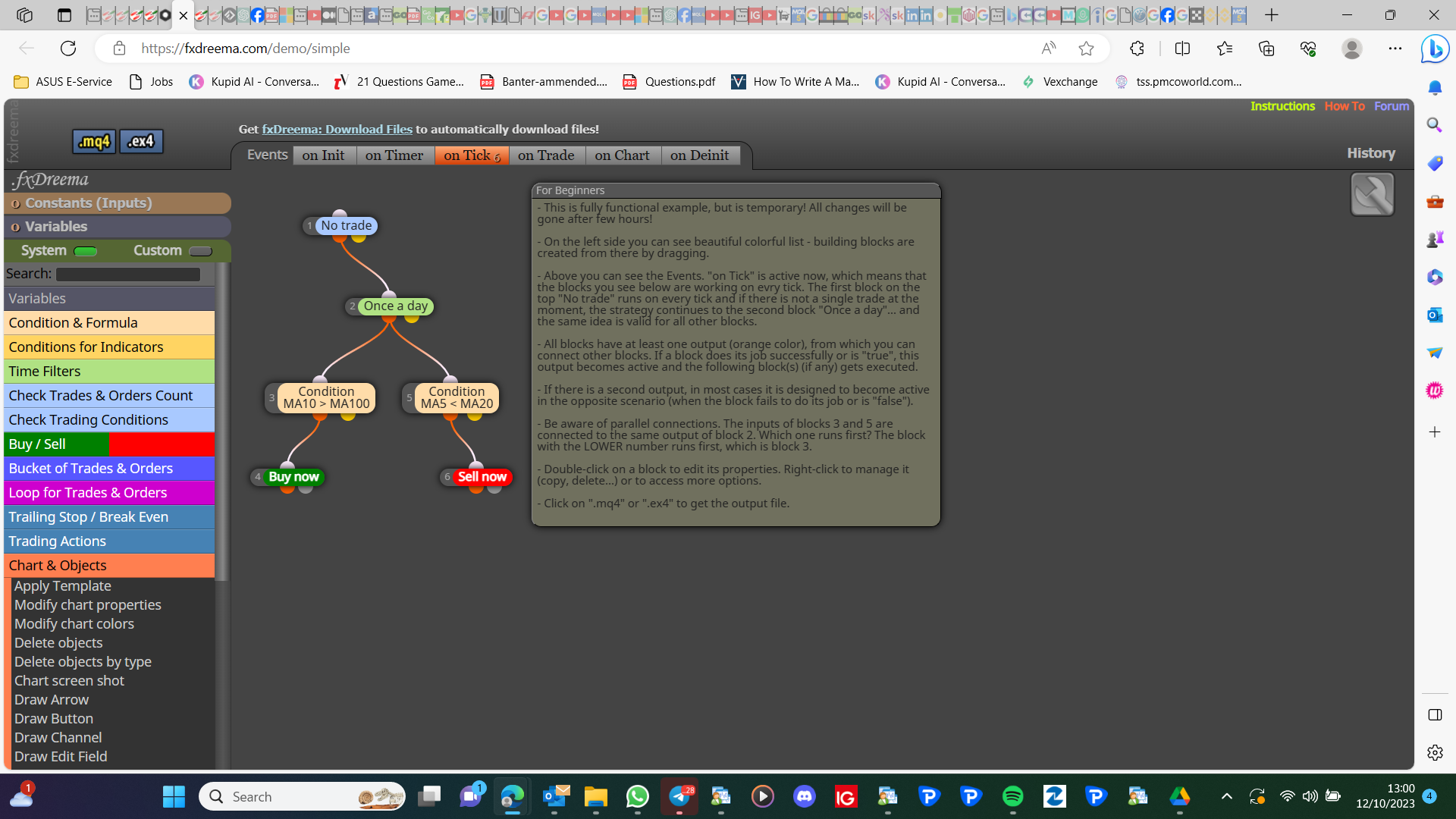The image size is (1456, 819).
Task: Switch to the on Timer tab
Action: (394, 155)
